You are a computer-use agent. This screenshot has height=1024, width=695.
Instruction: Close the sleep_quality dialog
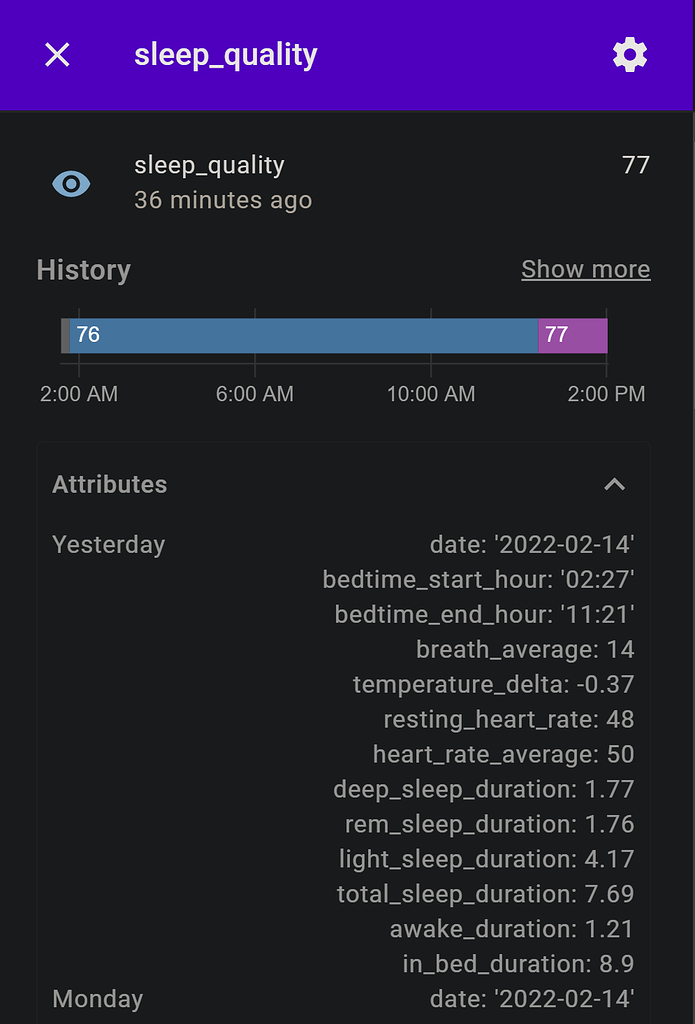[58, 55]
